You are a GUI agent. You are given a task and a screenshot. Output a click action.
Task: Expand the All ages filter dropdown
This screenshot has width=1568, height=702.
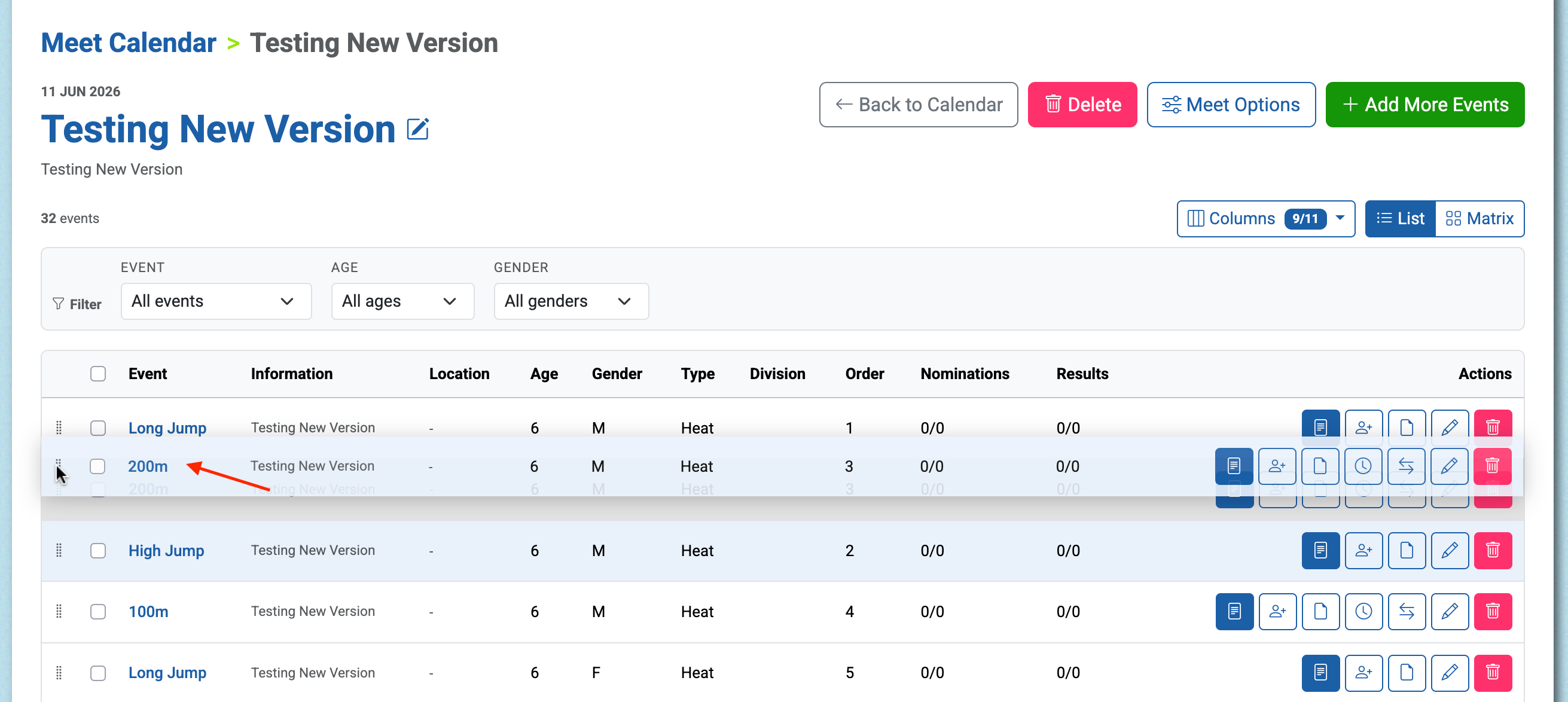point(402,301)
